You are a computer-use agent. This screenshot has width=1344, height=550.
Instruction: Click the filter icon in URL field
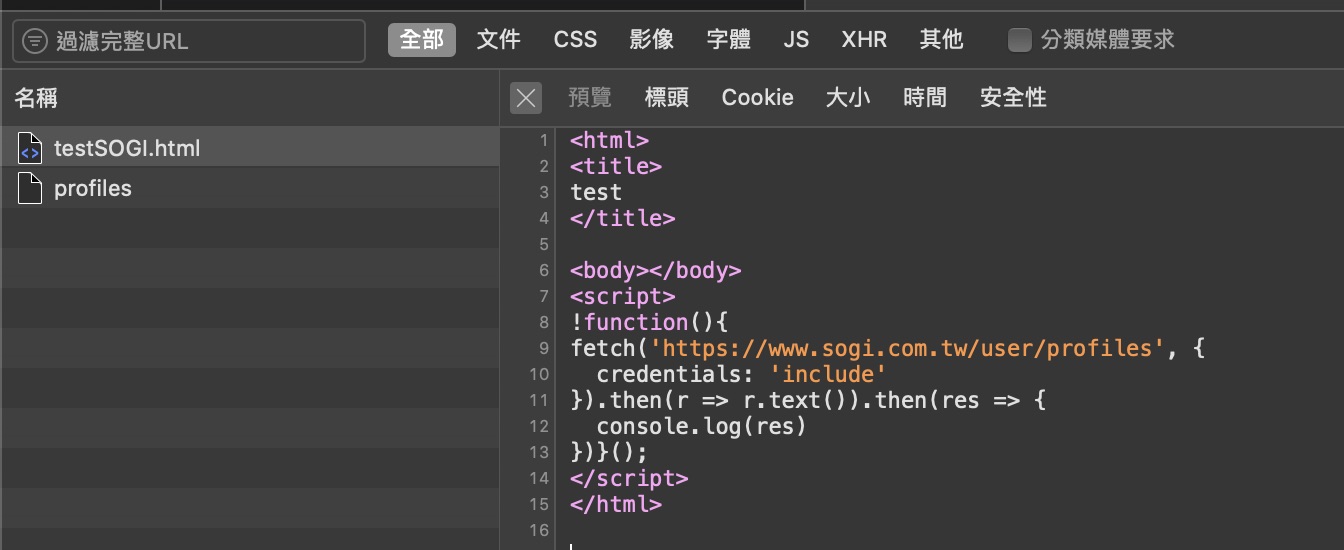point(35,41)
